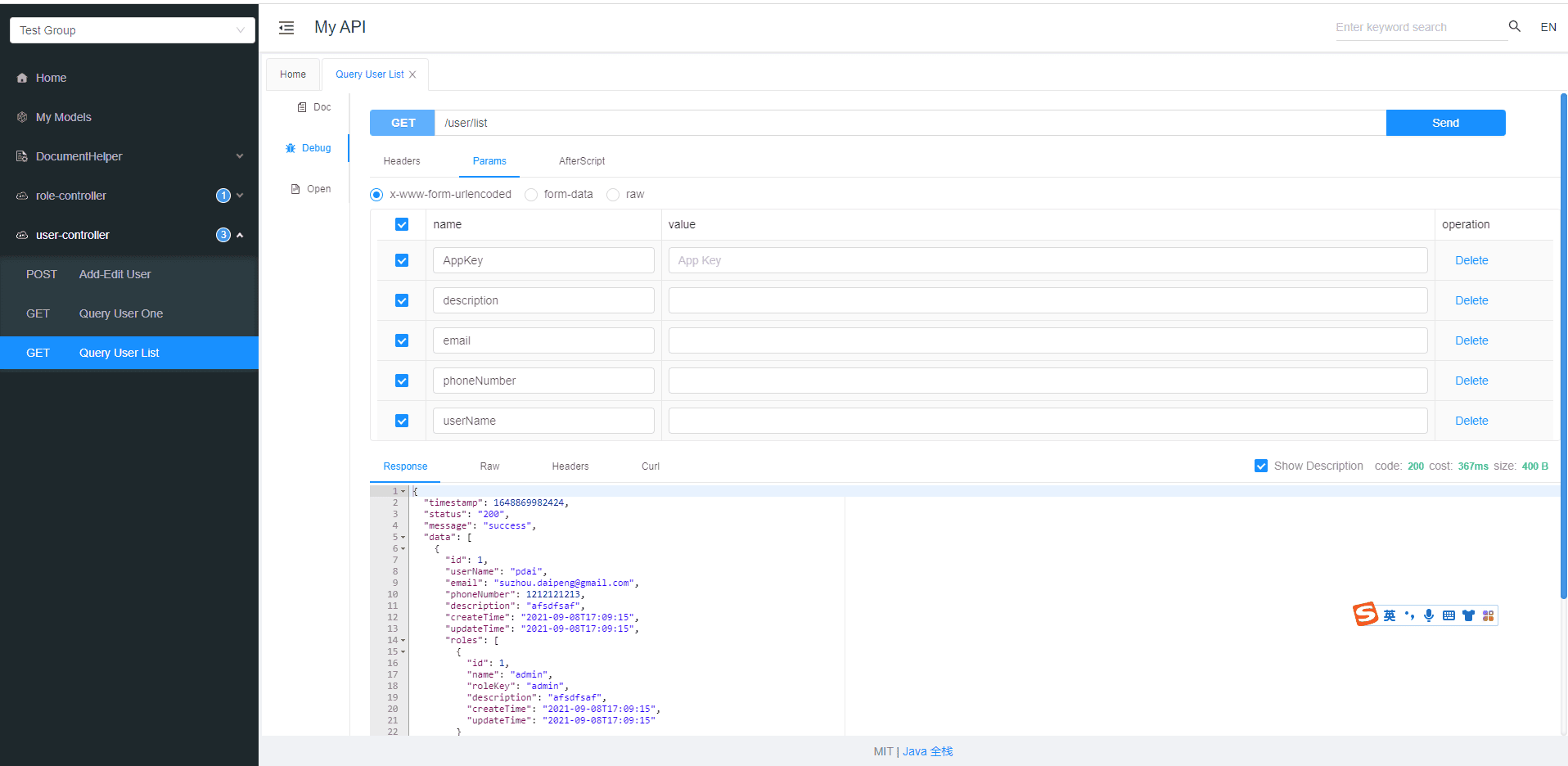Click the Home icon in the sidebar

coord(22,78)
